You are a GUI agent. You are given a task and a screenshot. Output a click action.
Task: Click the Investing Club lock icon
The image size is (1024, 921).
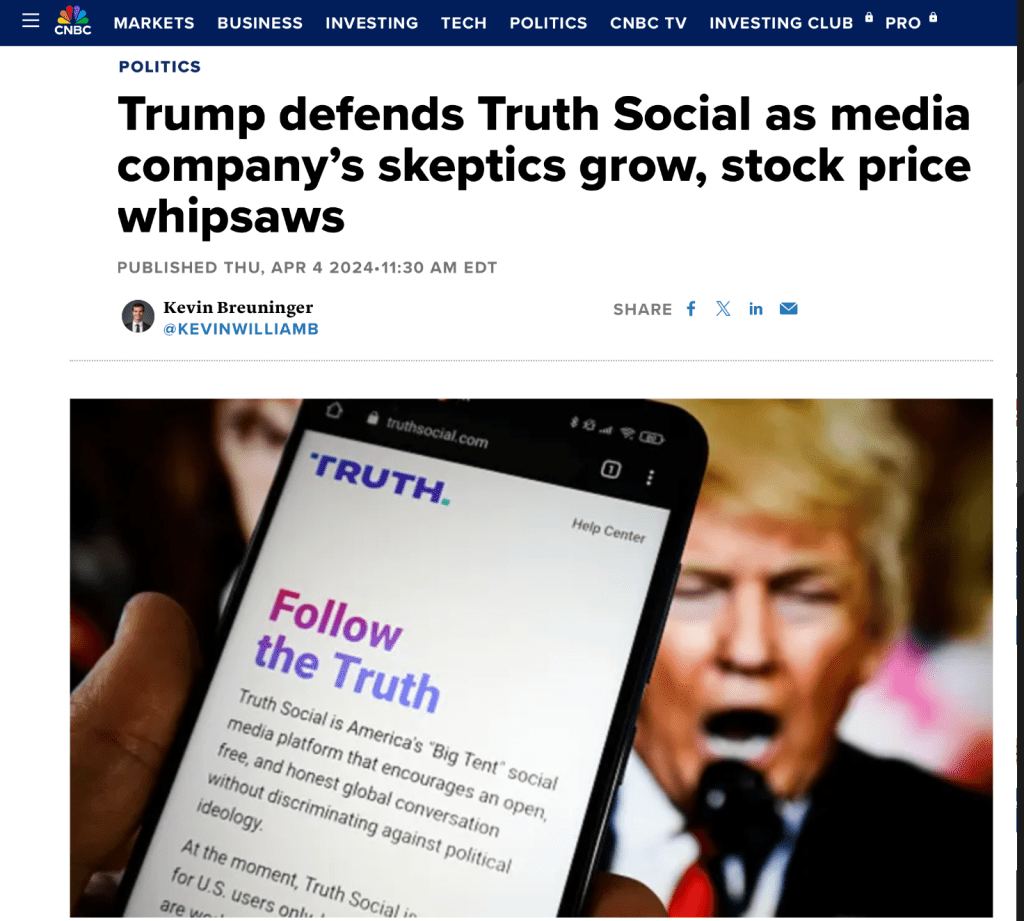pos(869,18)
